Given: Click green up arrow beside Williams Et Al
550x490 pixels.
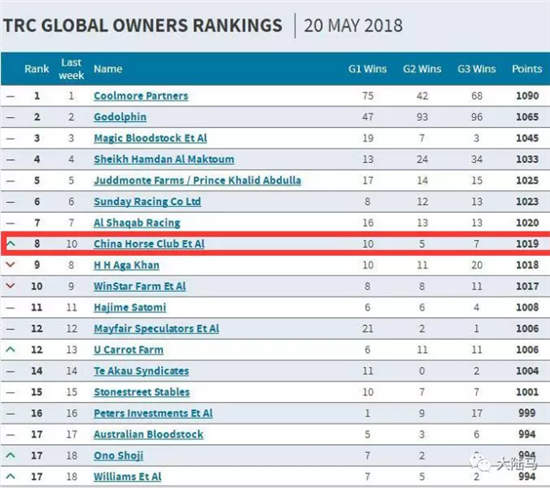Looking at the screenshot, I should 11,476.
